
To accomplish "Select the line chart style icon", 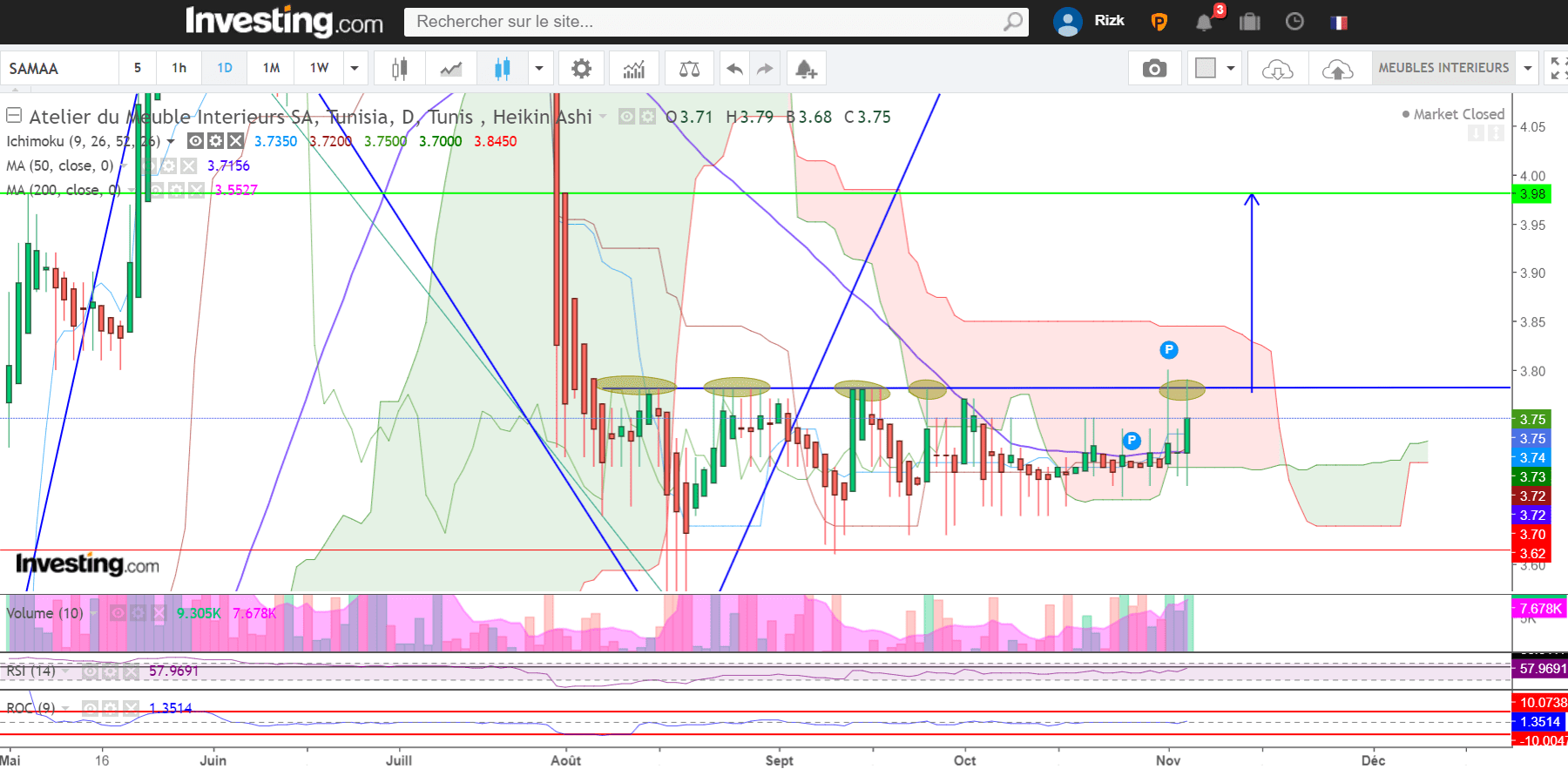I will click(x=451, y=69).
